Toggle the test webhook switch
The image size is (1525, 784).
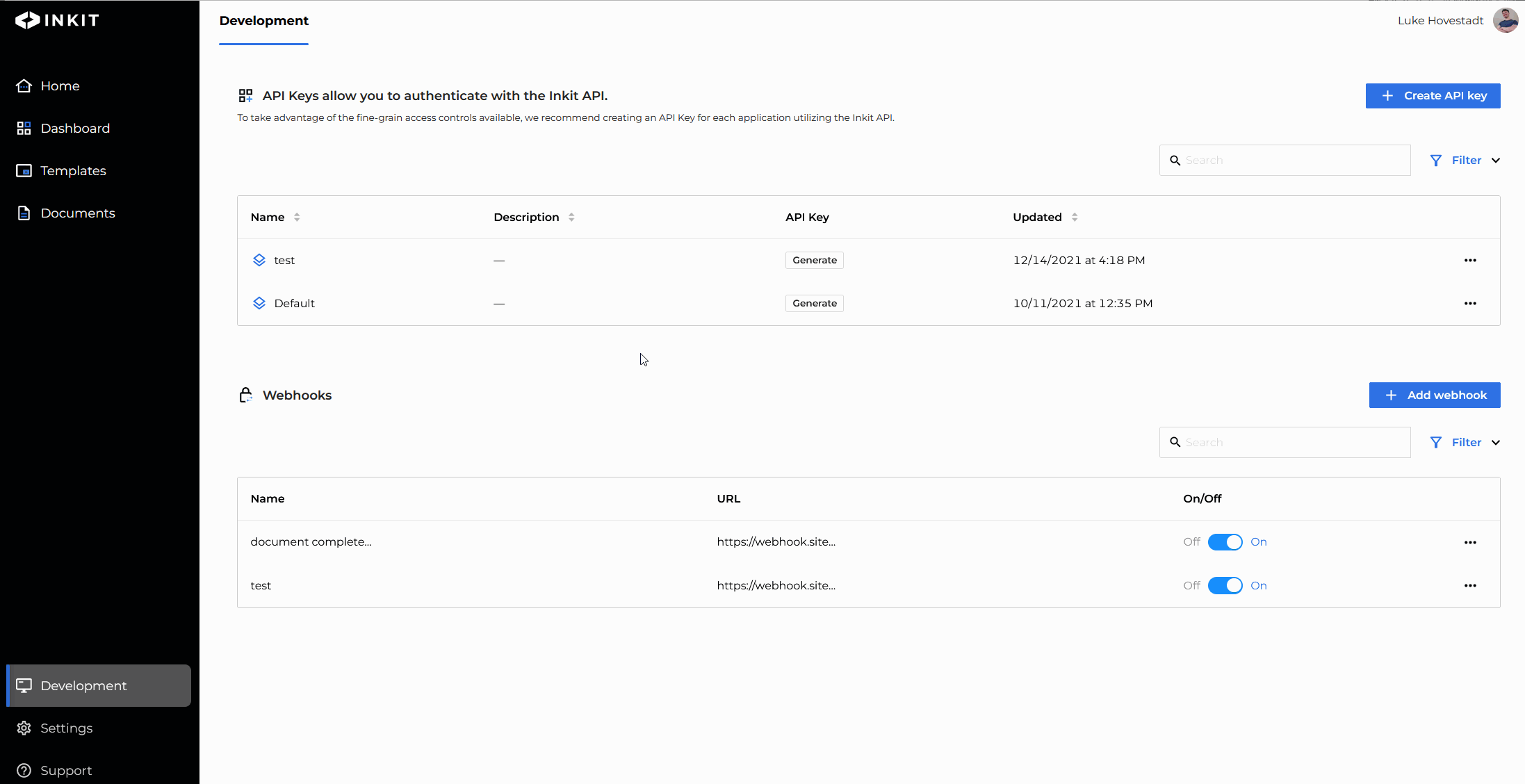(1225, 586)
